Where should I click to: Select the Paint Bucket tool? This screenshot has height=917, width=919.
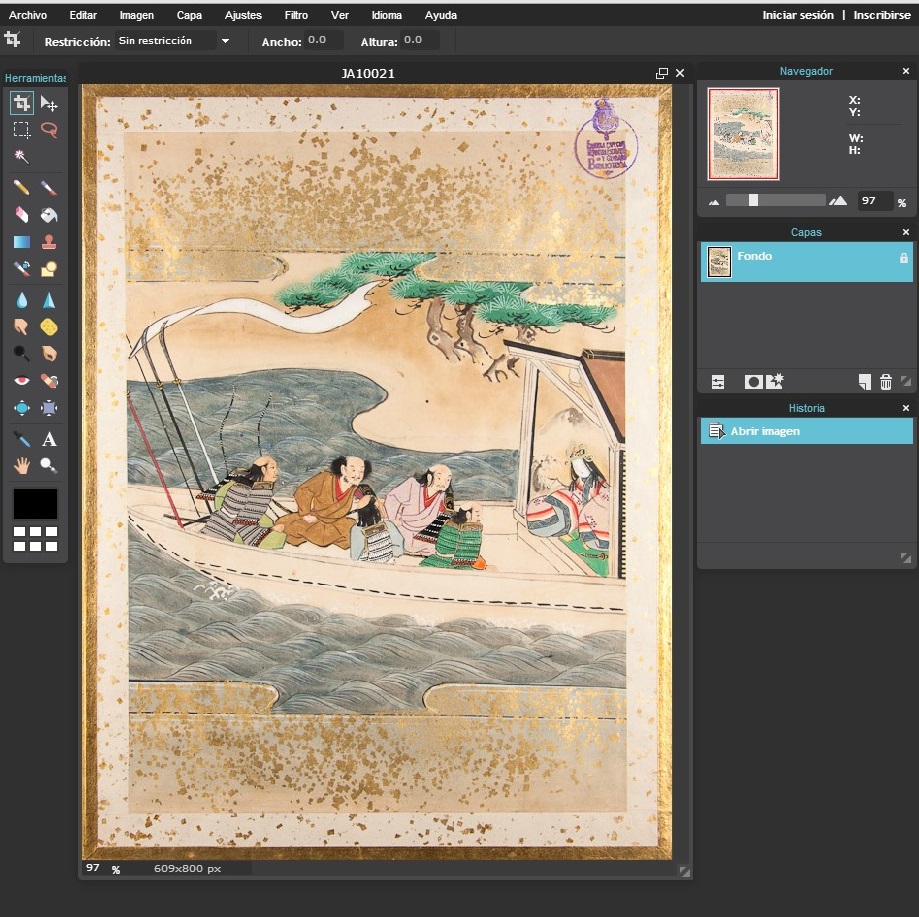[49, 214]
